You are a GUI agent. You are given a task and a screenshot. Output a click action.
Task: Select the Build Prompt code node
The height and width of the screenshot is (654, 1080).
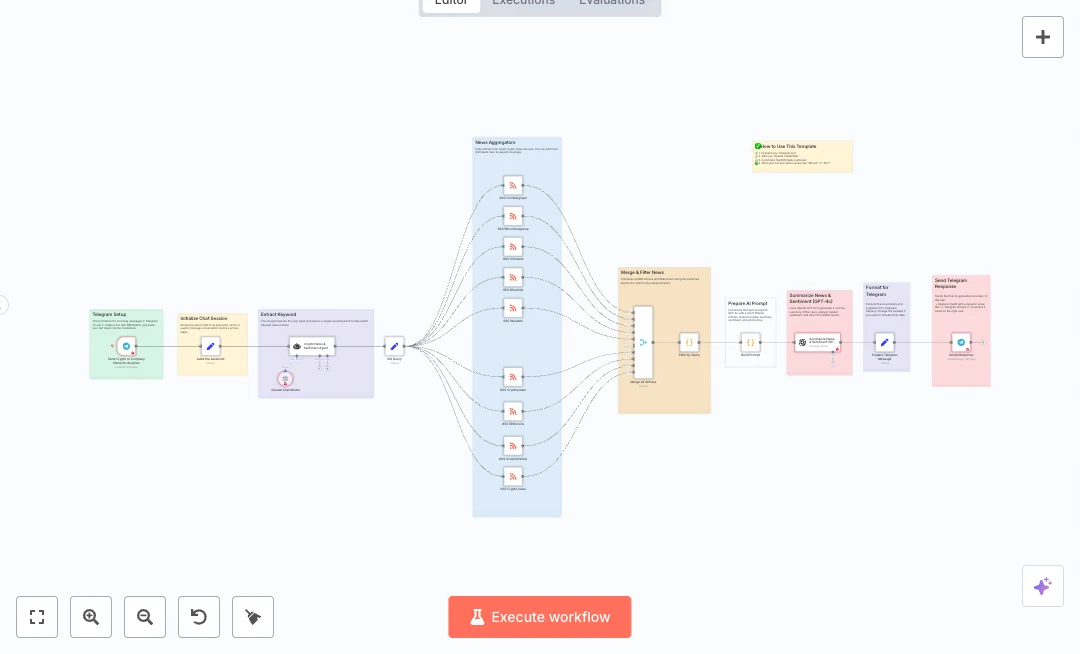750,342
